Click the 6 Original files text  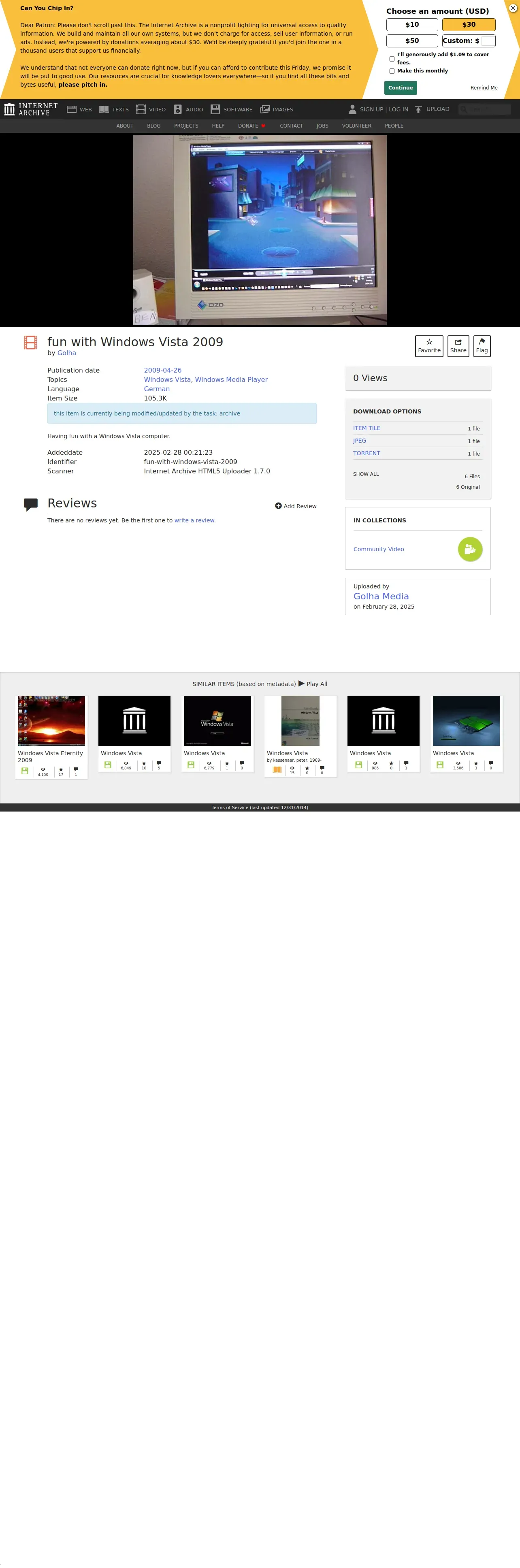click(x=468, y=487)
